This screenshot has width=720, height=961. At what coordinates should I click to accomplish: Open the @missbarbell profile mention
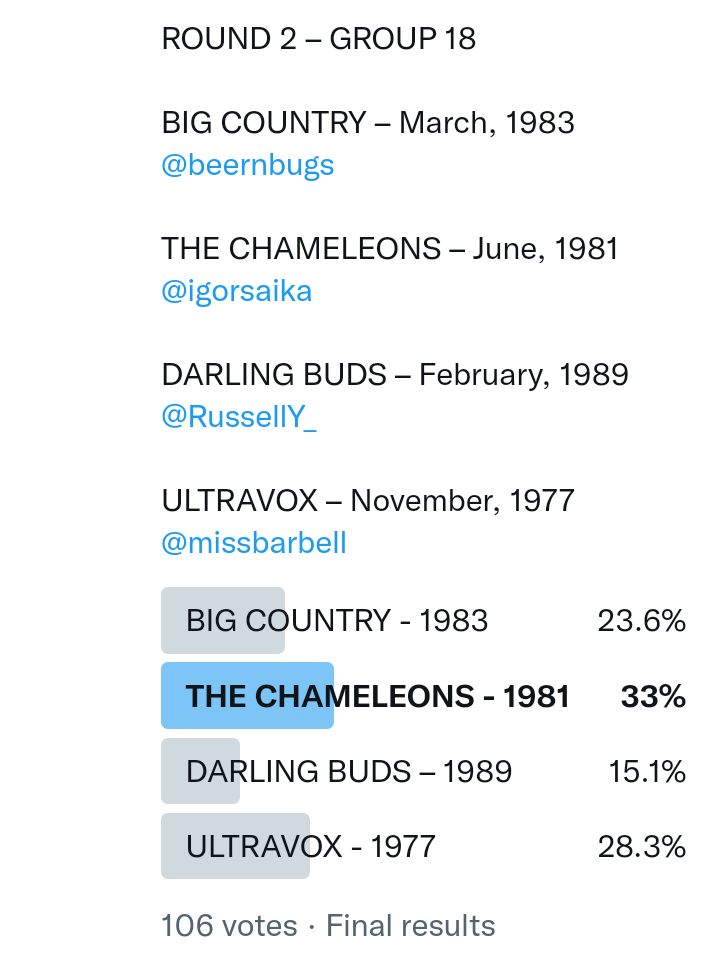(x=254, y=543)
